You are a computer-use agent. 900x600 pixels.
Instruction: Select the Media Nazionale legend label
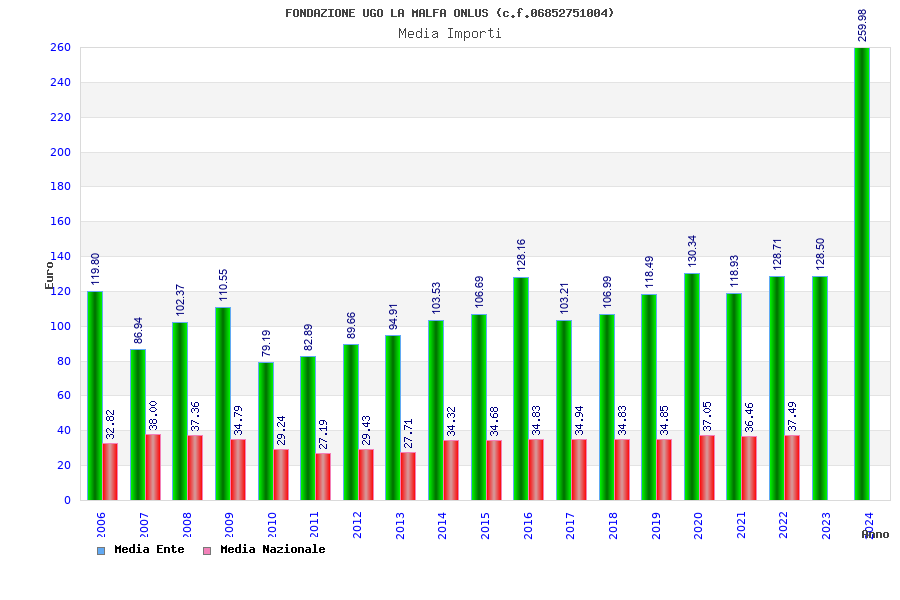[x=273, y=549]
